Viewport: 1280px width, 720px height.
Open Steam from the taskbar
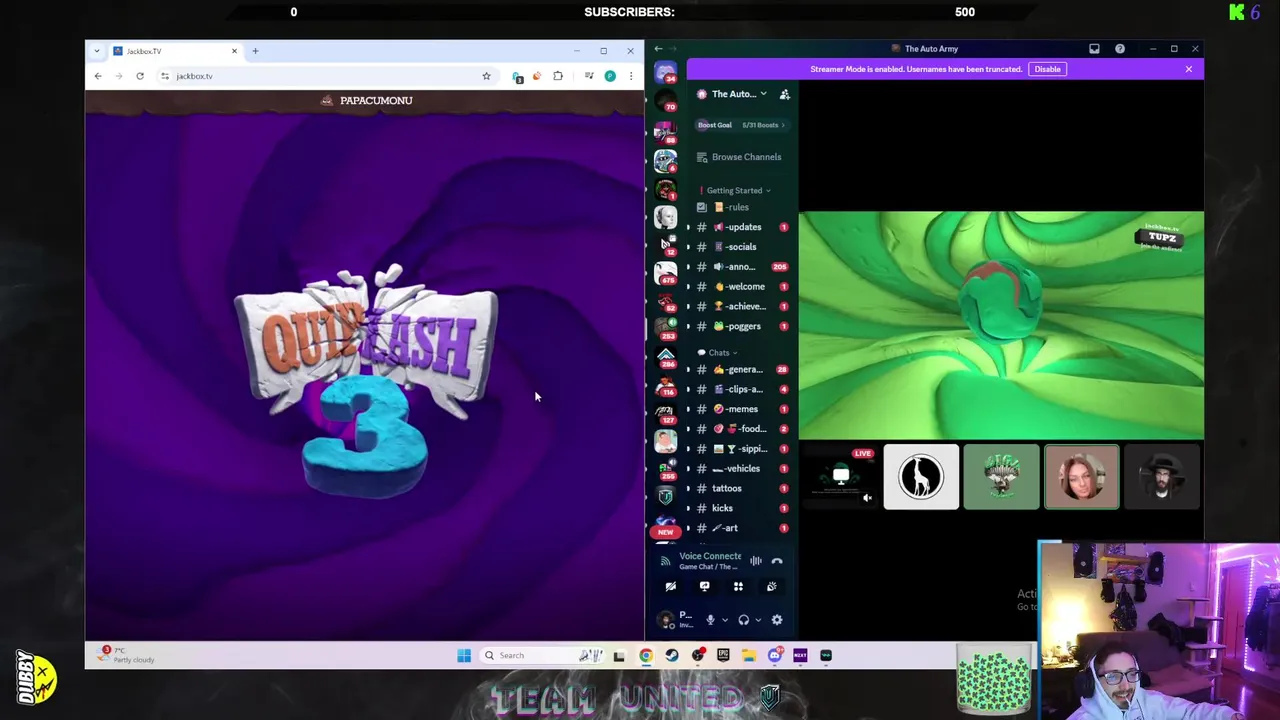tap(672, 656)
